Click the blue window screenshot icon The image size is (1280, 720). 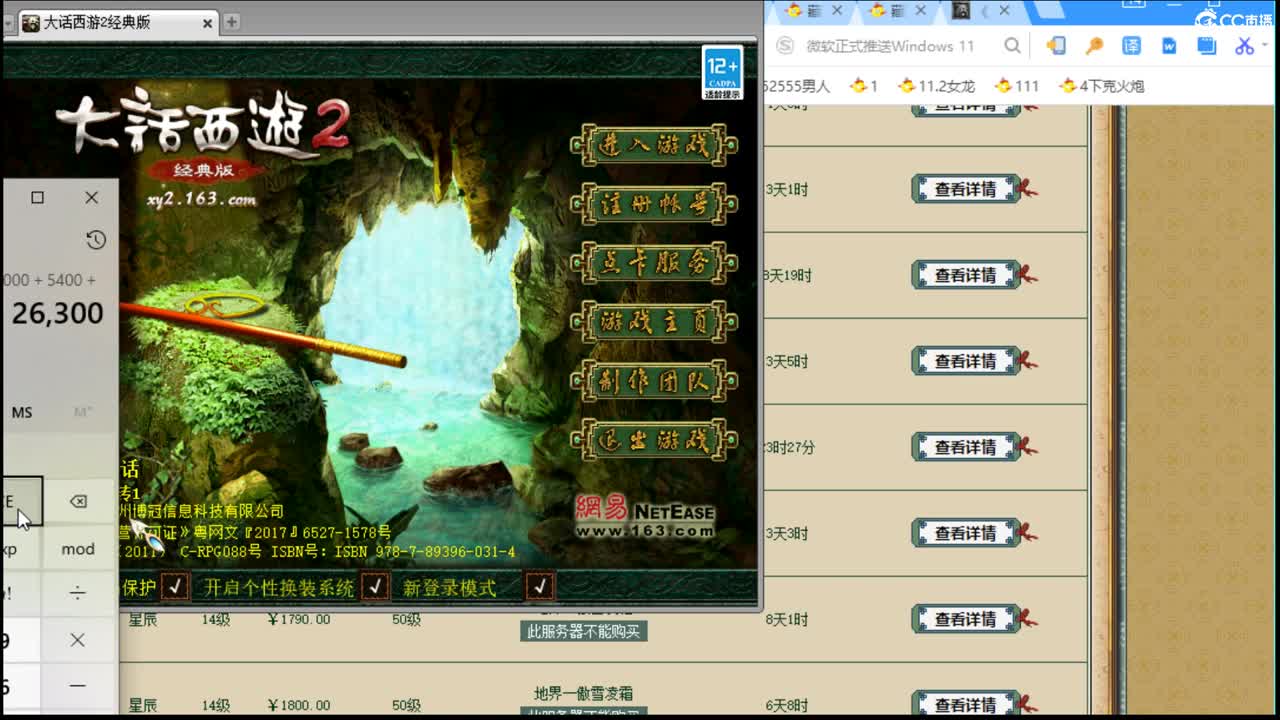pos(1207,46)
